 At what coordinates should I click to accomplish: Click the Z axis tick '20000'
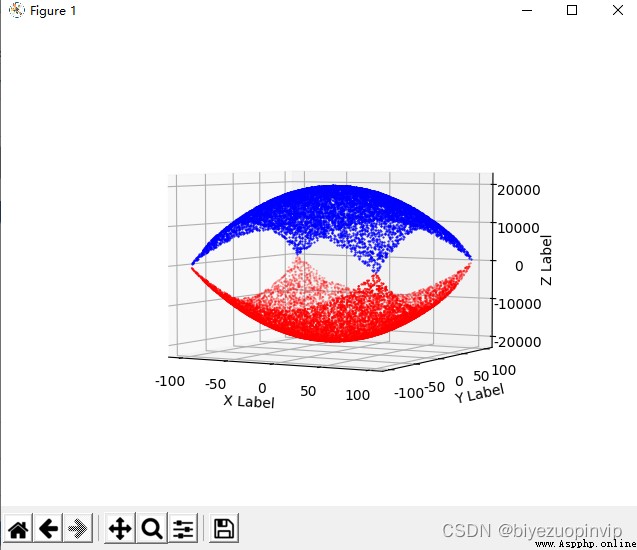(519, 190)
